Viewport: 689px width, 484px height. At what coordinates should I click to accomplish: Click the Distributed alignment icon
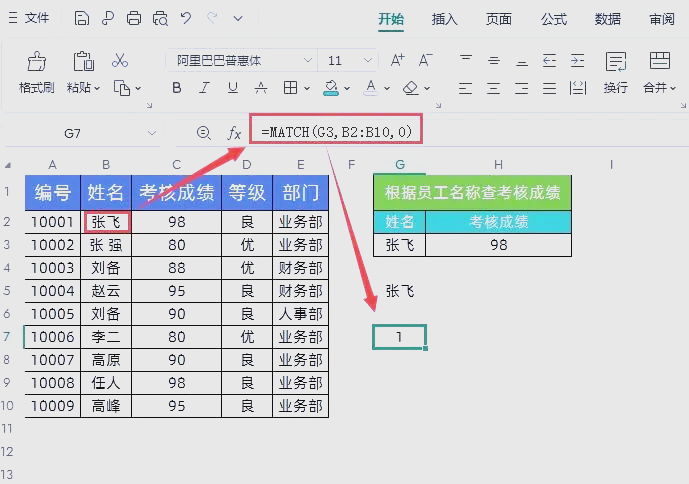(x=577, y=88)
